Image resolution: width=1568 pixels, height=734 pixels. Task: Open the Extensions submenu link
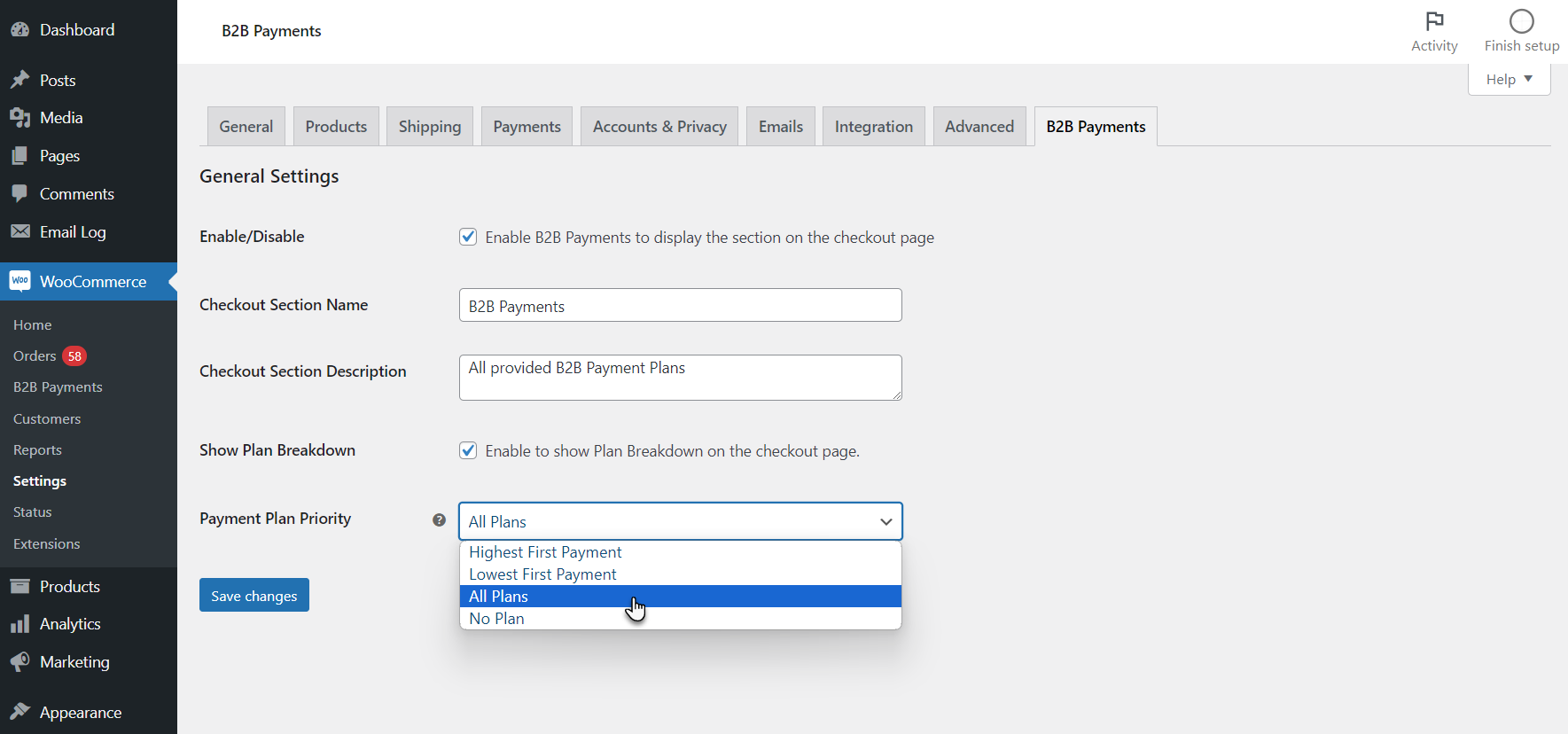[47, 543]
